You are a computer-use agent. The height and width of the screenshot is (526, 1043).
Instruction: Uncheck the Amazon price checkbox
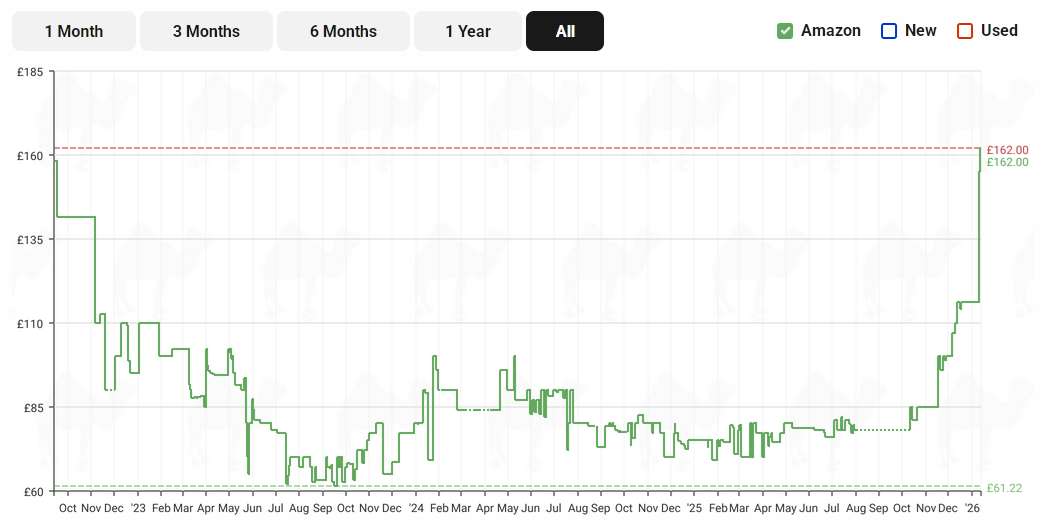(x=785, y=31)
